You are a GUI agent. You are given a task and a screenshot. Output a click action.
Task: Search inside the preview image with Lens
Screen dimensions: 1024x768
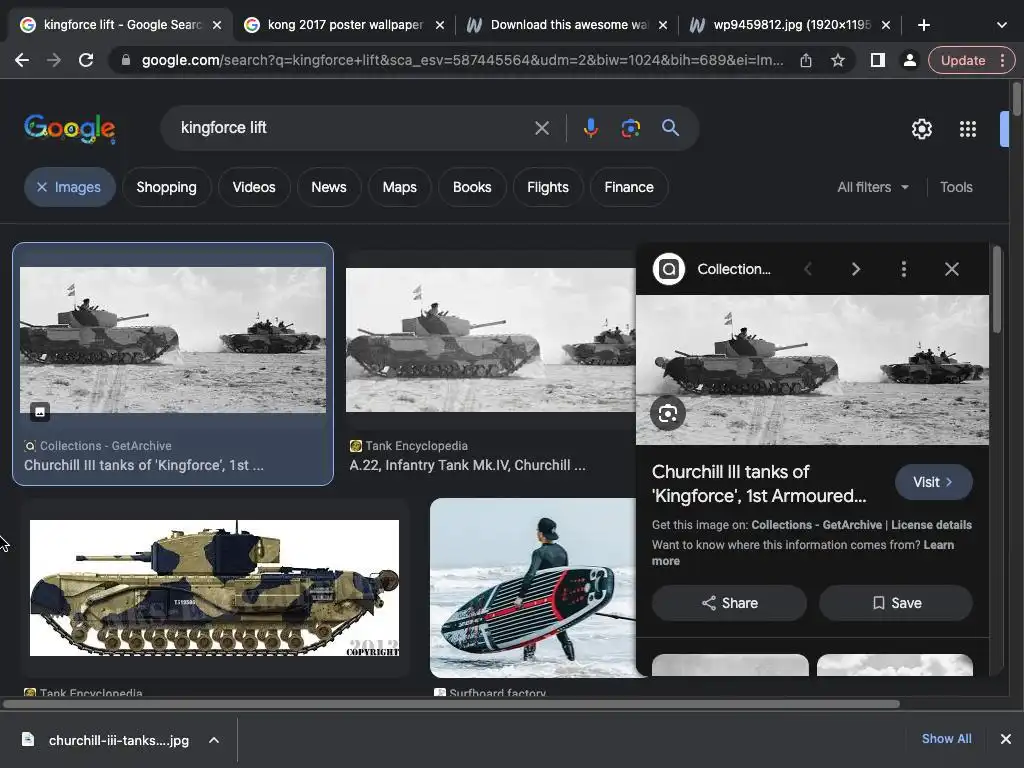[667, 413]
